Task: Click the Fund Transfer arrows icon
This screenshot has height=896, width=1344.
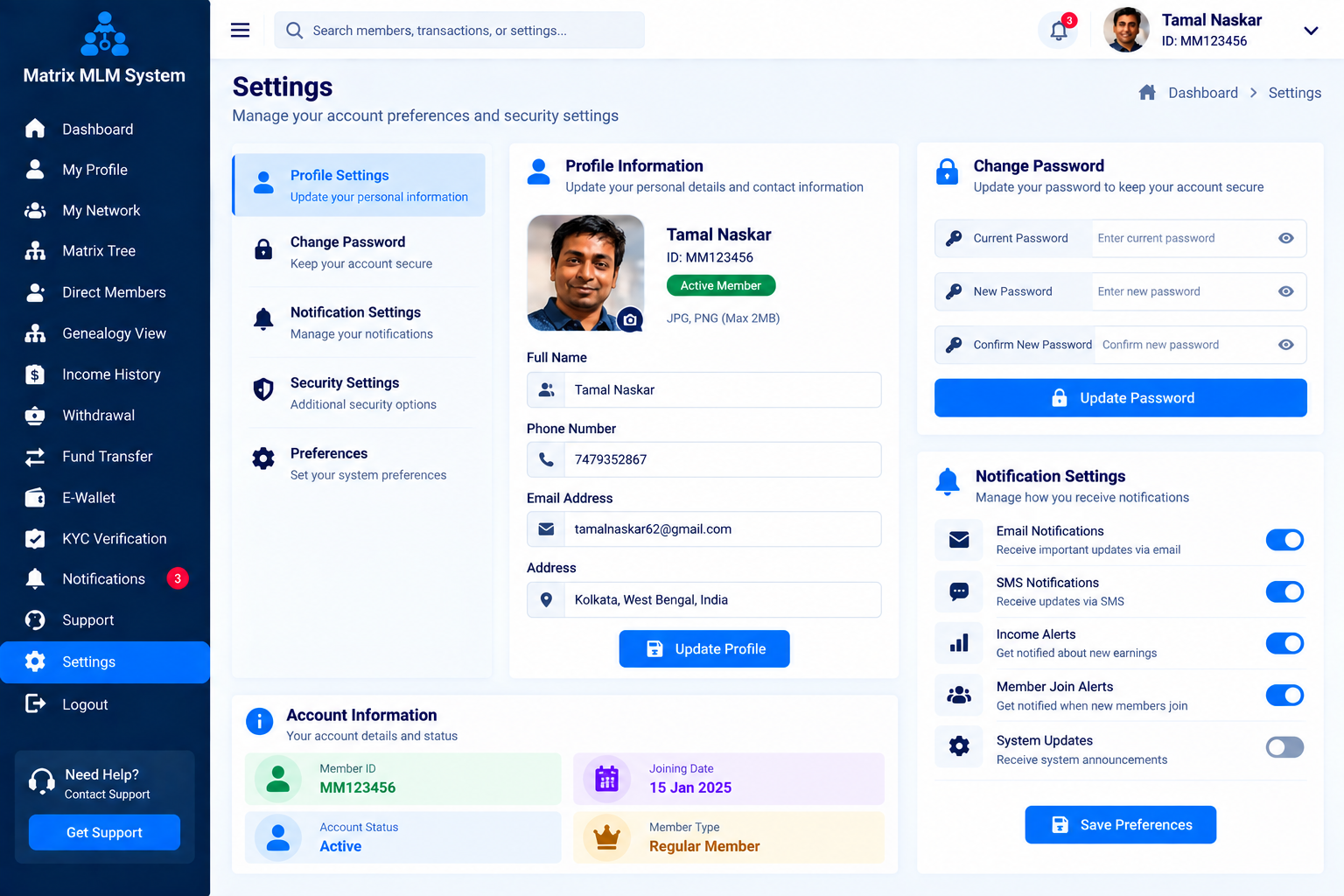Action: [35, 457]
